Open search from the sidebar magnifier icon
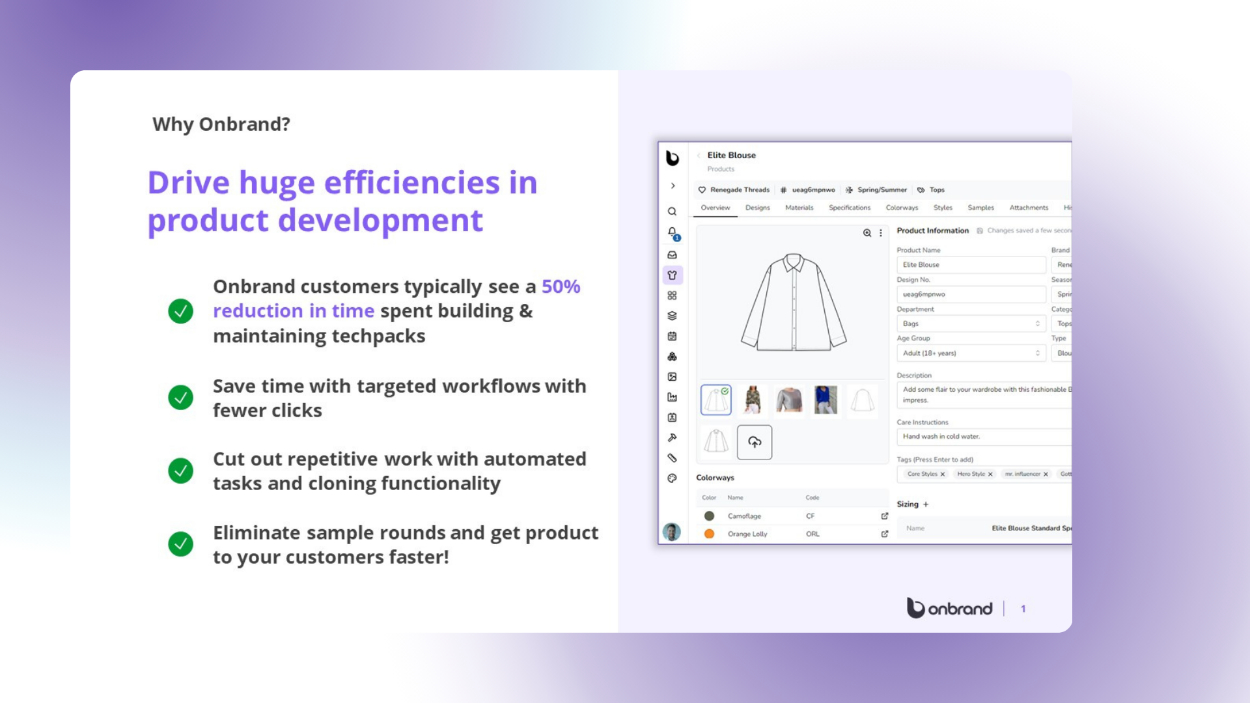This screenshot has width=1250, height=703. click(x=672, y=212)
